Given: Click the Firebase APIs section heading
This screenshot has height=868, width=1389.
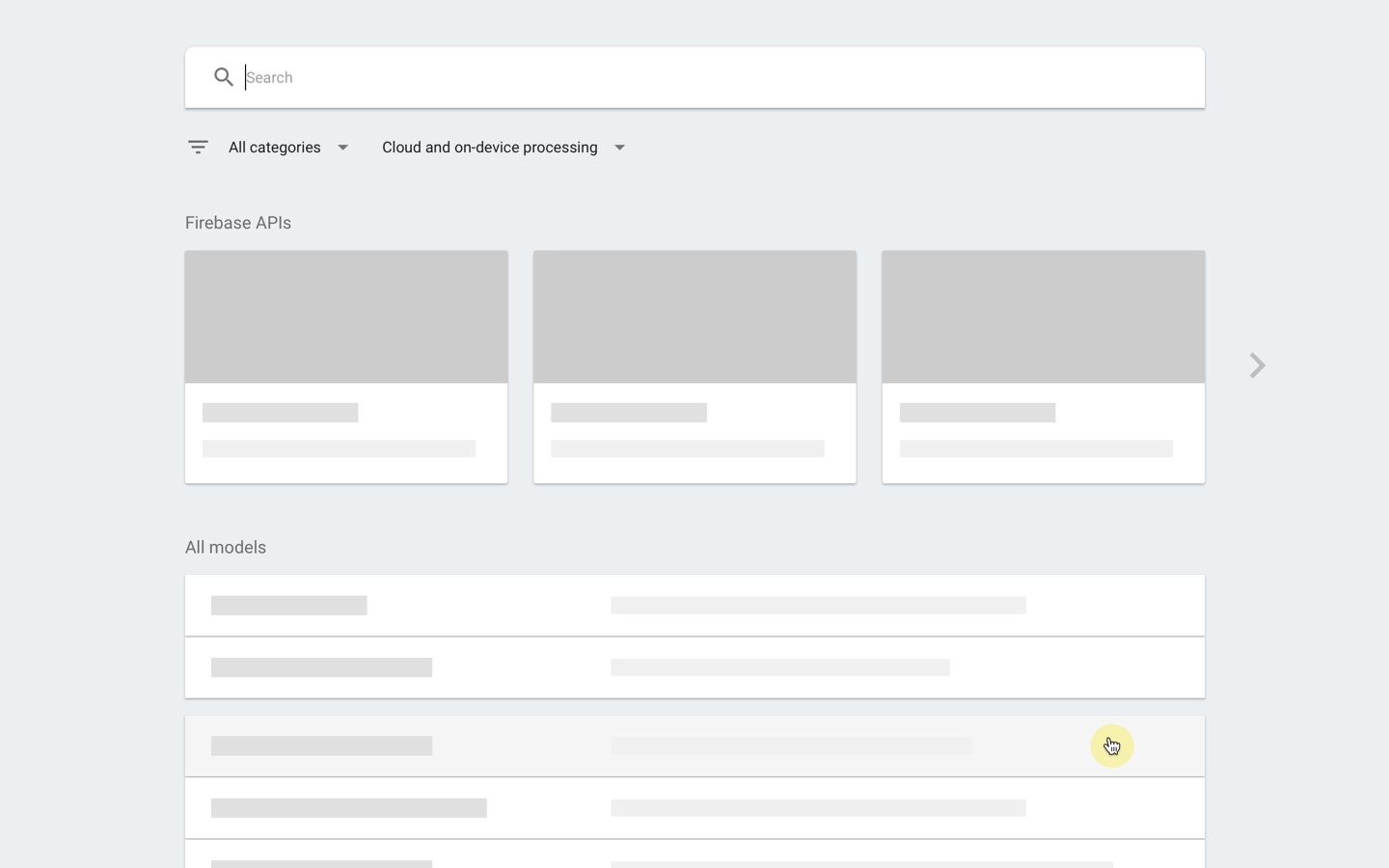Looking at the screenshot, I should [x=238, y=223].
